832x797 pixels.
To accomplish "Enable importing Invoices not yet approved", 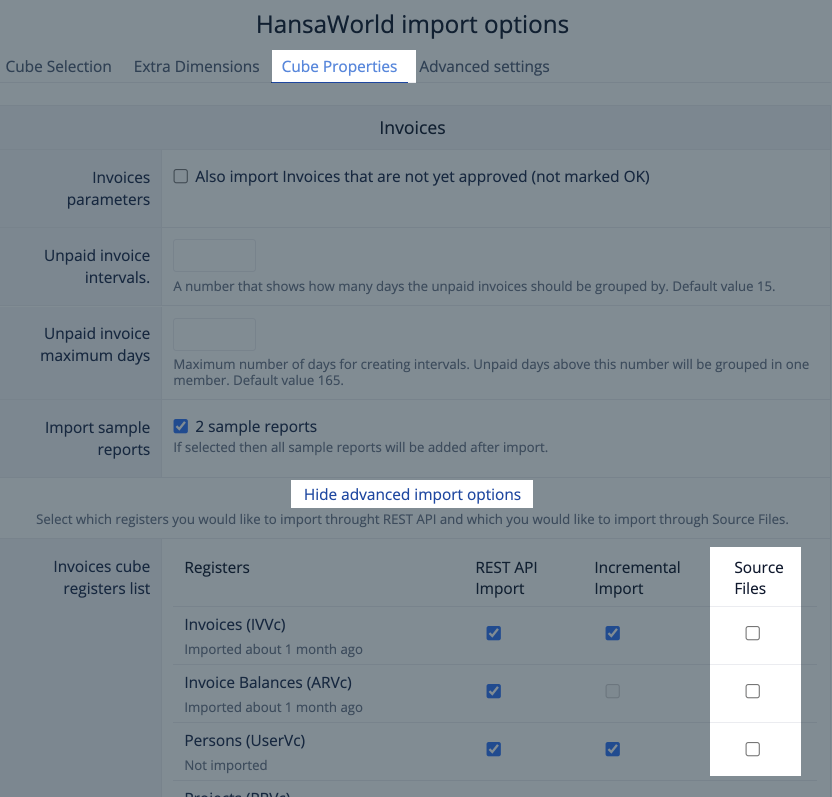I will pyautogui.click(x=181, y=177).
